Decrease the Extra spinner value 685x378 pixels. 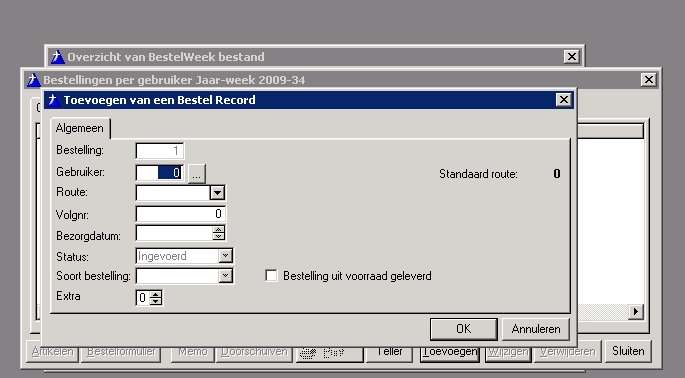click(156, 301)
